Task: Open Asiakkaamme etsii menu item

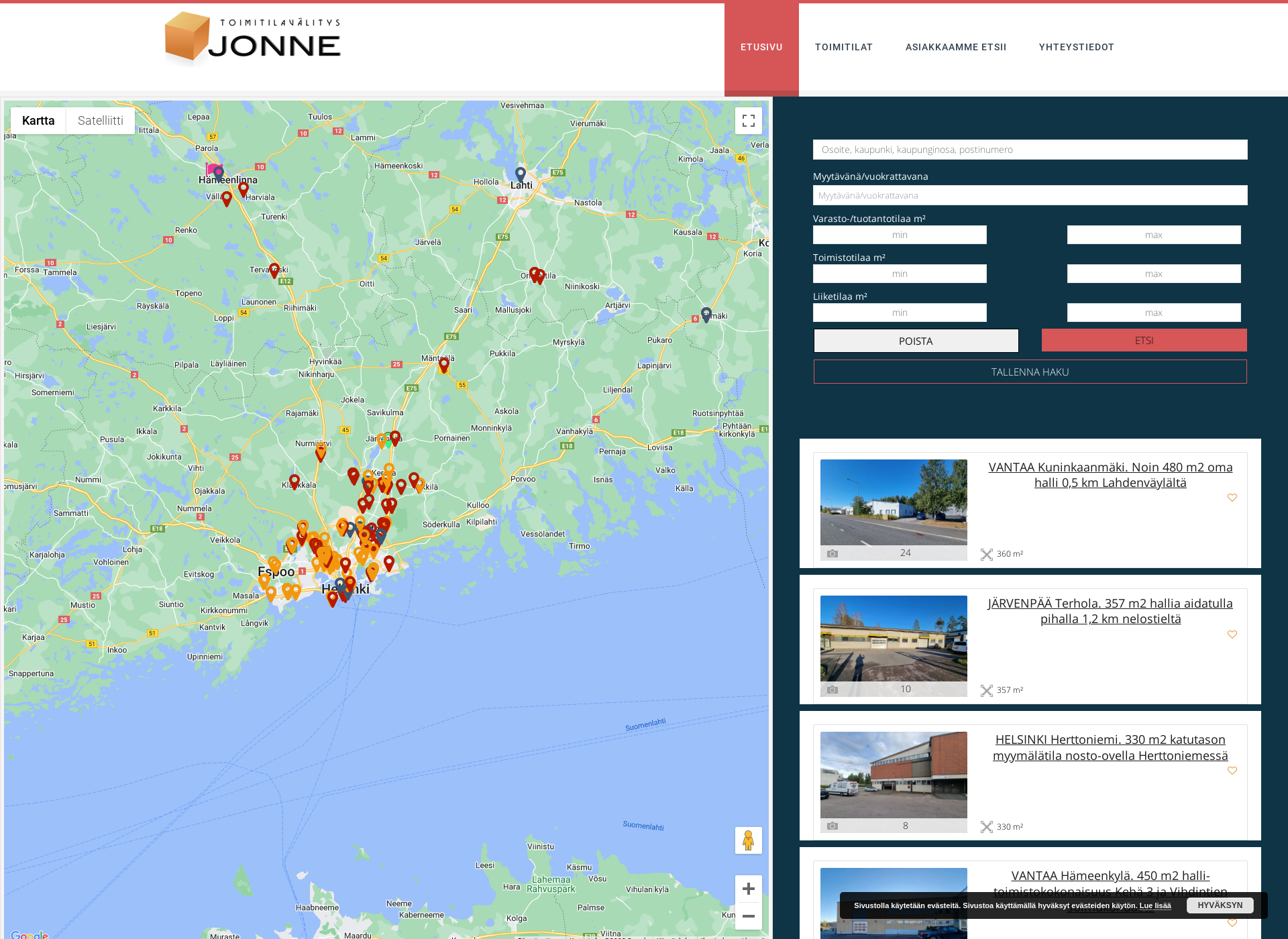Action: [x=956, y=48]
